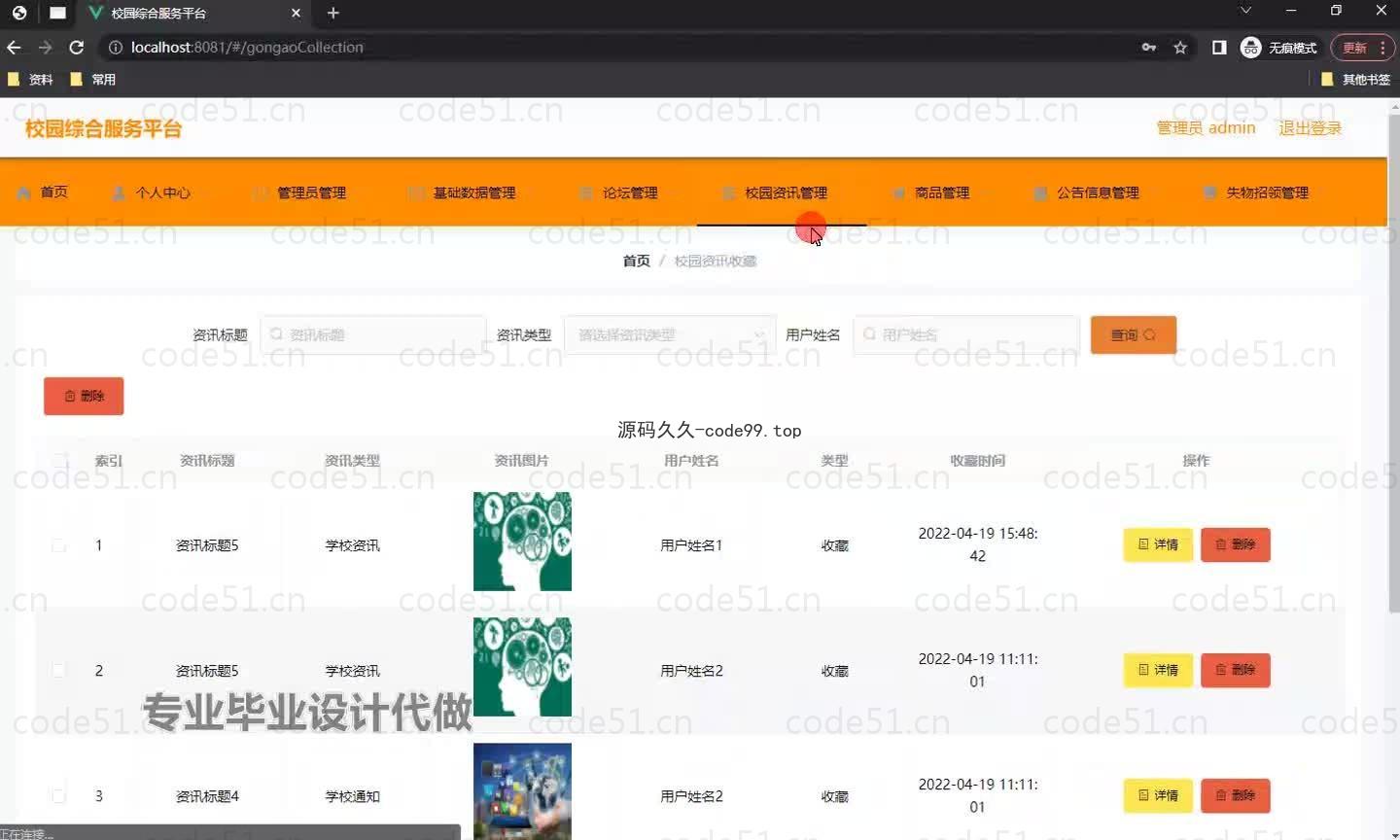Open 详情 for row 2
This screenshot has height=840, width=1400.
tap(1158, 670)
